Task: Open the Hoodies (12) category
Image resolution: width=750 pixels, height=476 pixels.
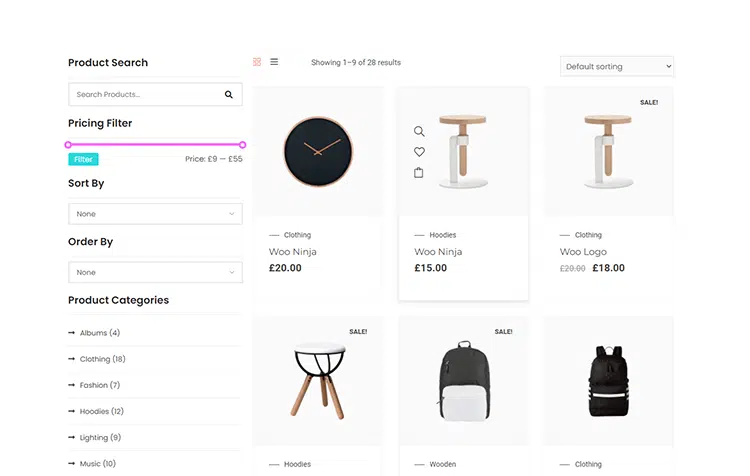Action: click(x=101, y=411)
